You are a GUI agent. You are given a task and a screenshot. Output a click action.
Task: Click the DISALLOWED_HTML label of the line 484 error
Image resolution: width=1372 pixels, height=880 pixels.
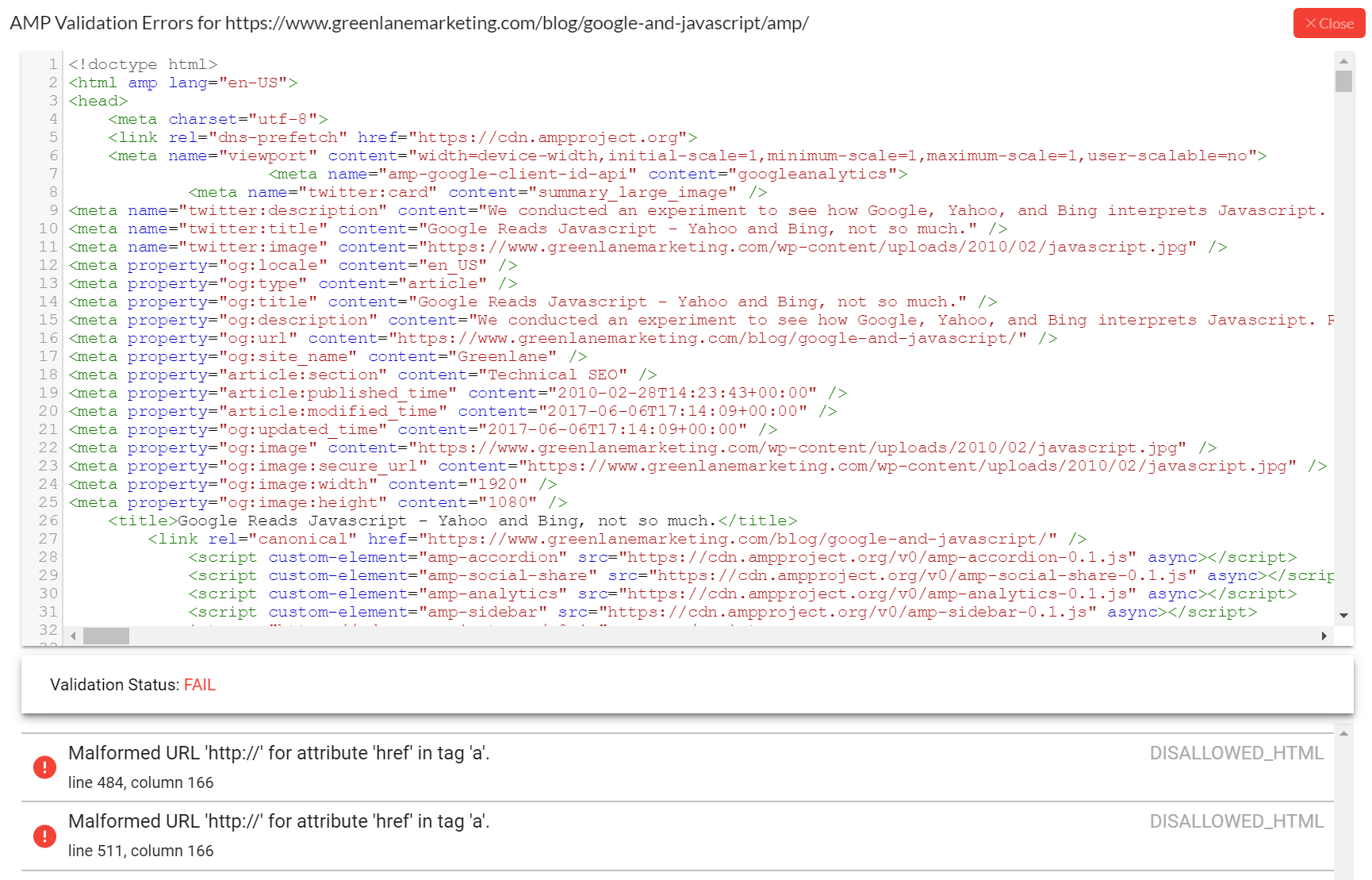coord(1236,753)
